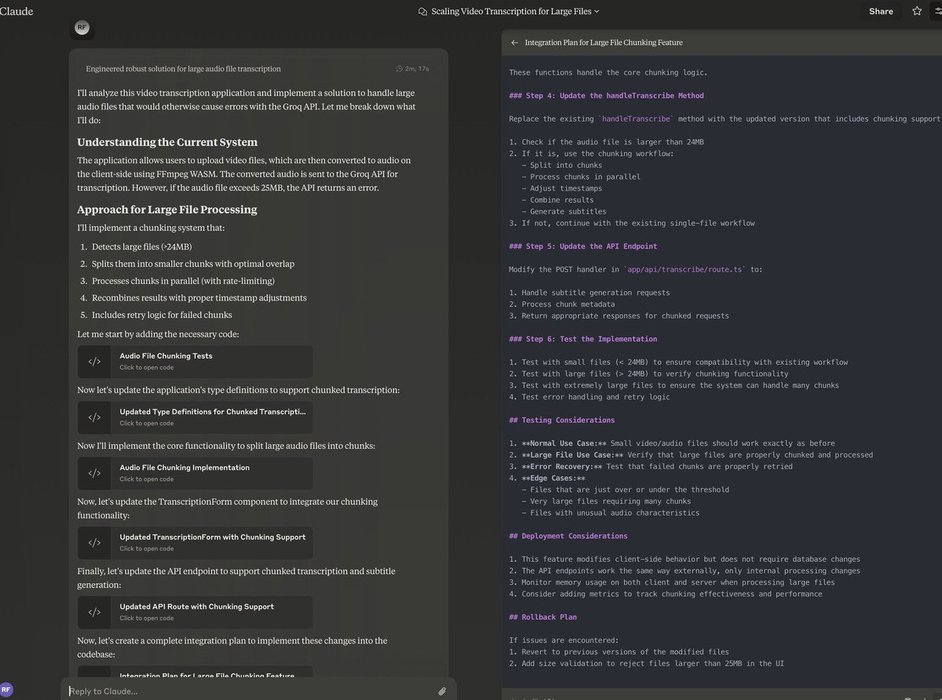The height and width of the screenshot is (700, 942).
Task: Click code icon of Updated API Route card
Action: point(94,613)
